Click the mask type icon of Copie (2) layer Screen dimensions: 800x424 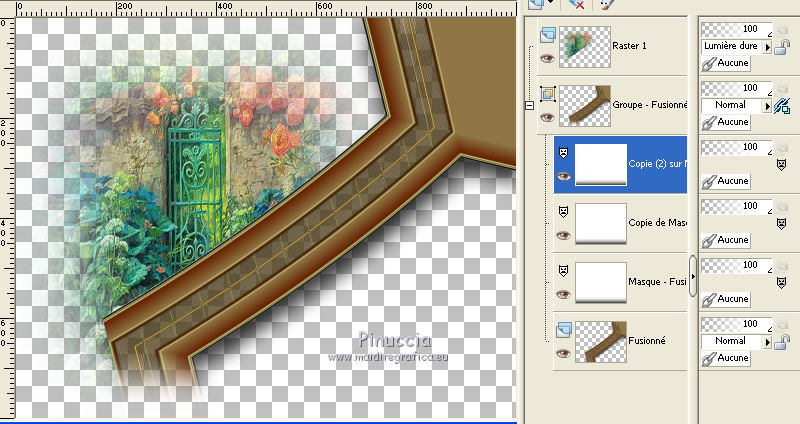pyautogui.click(x=563, y=152)
